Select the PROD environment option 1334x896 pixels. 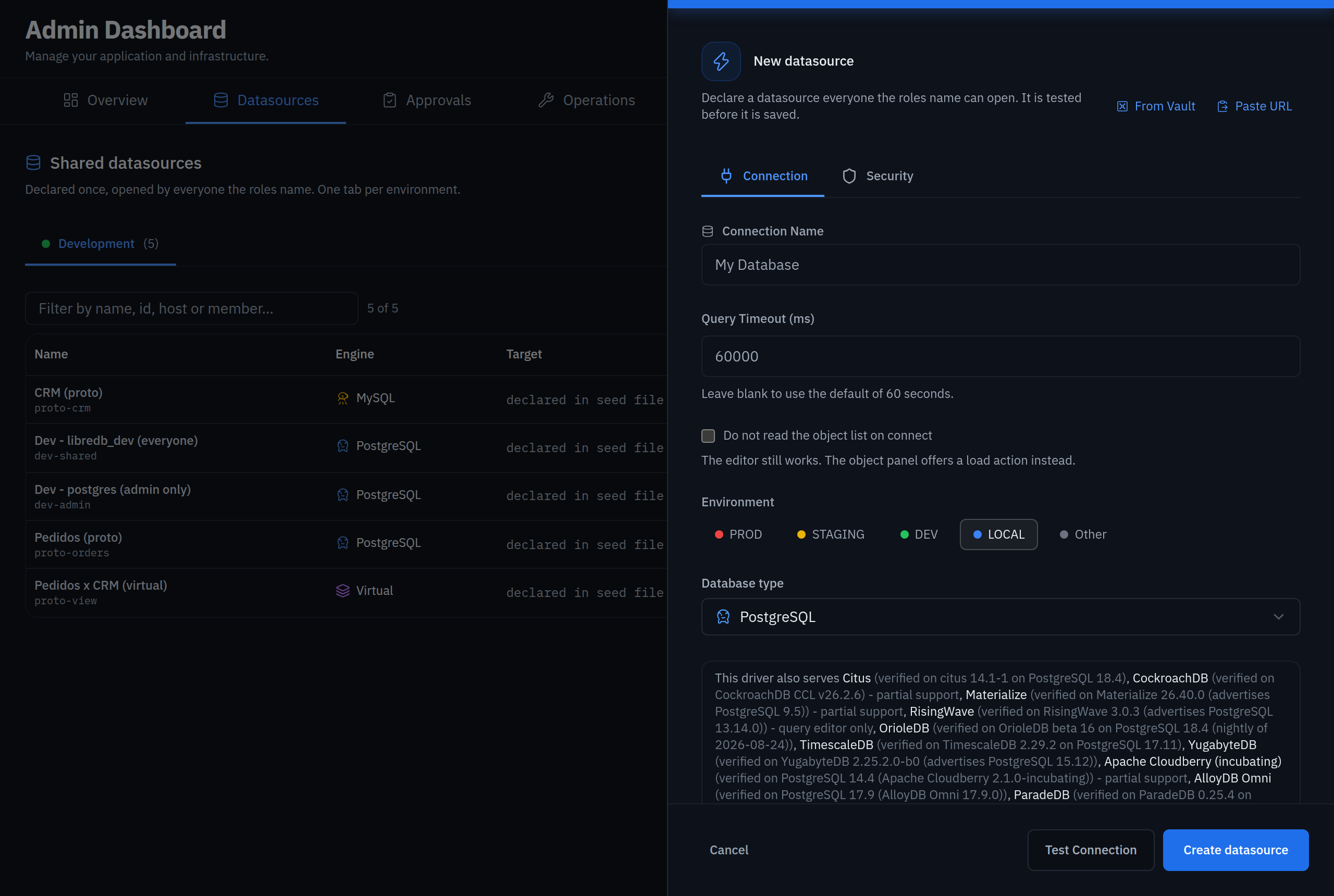[x=738, y=535]
